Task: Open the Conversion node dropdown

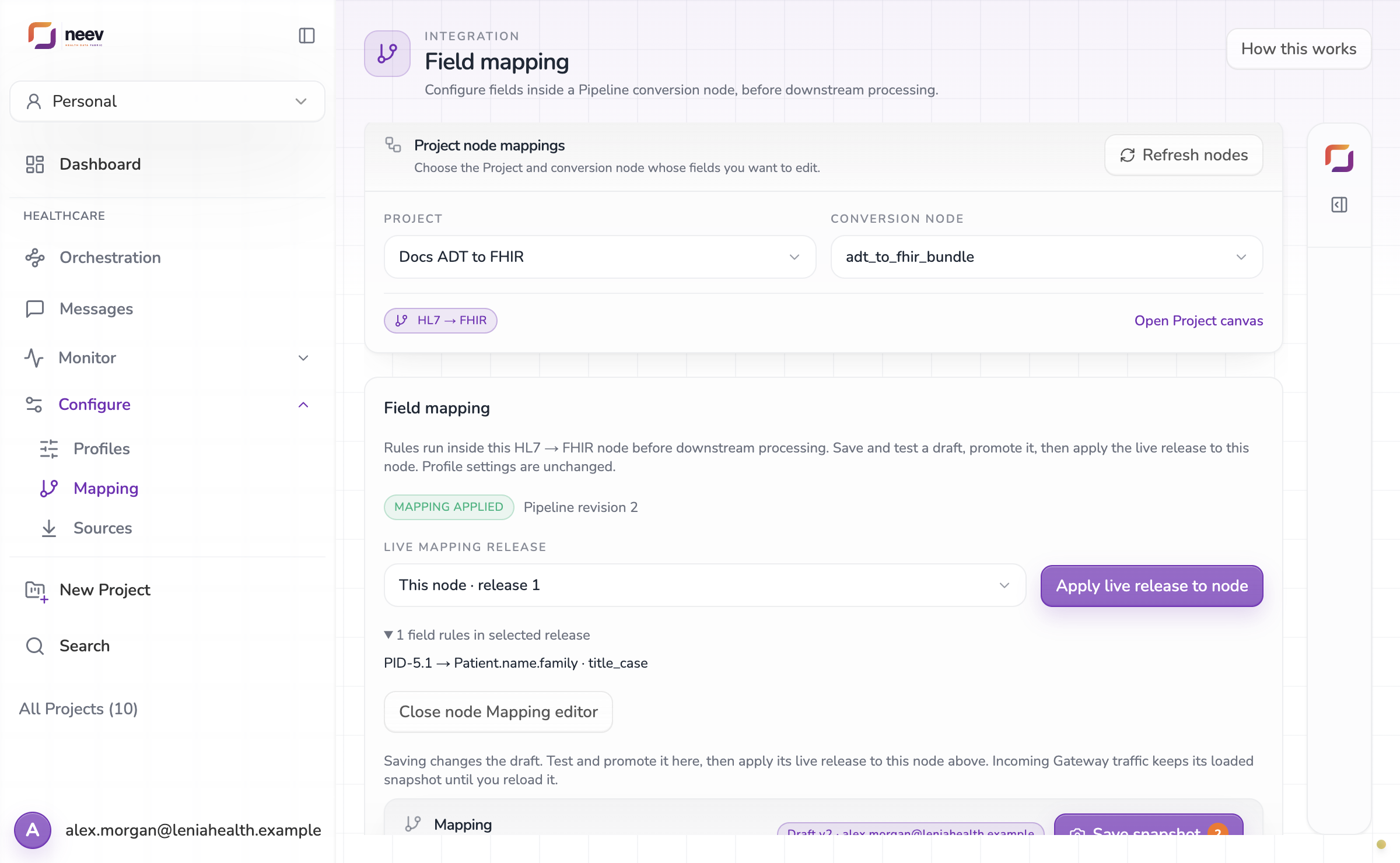Action: 1046,257
